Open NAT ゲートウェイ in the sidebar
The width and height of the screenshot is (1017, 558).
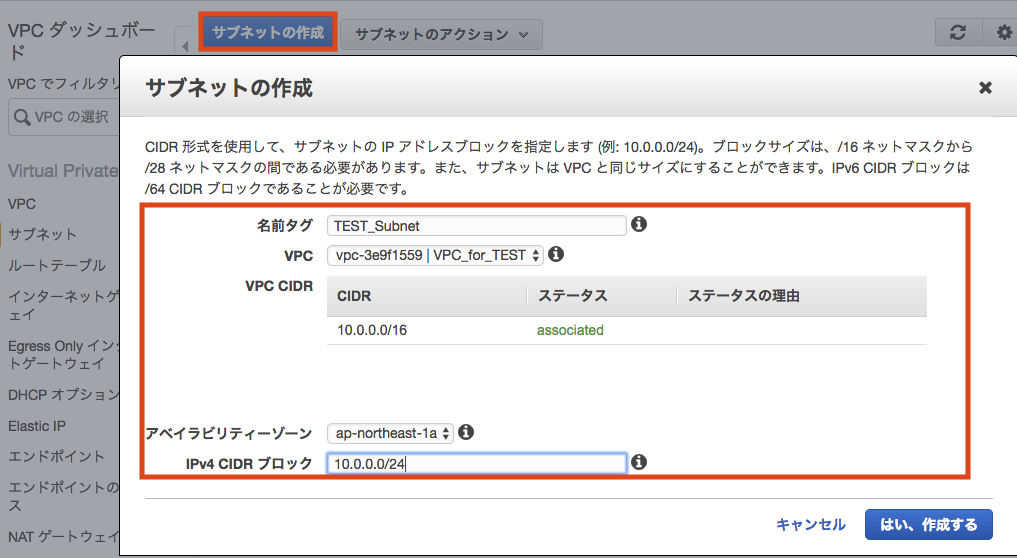point(64,537)
